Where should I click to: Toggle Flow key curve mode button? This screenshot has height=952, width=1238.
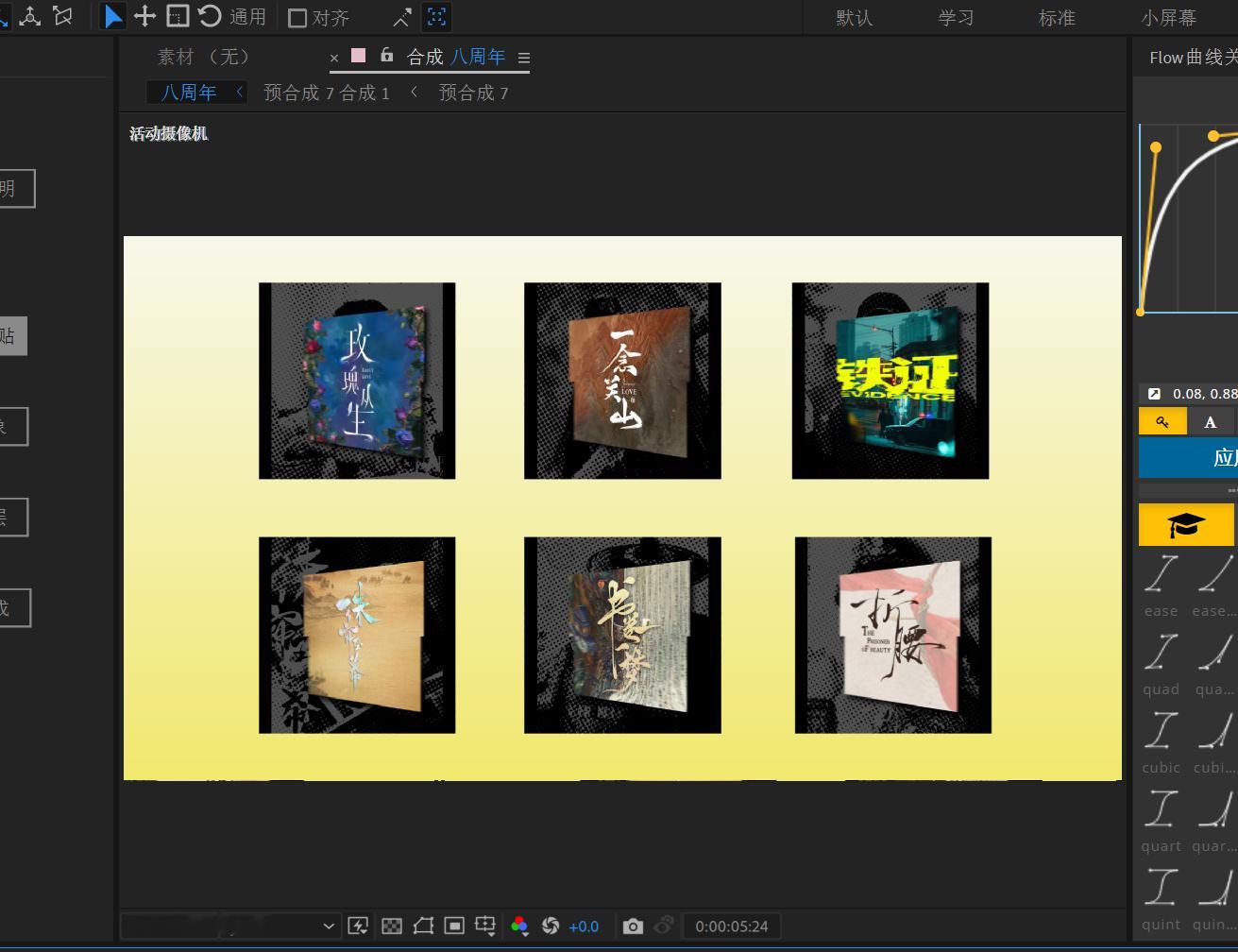(1162, 422)
